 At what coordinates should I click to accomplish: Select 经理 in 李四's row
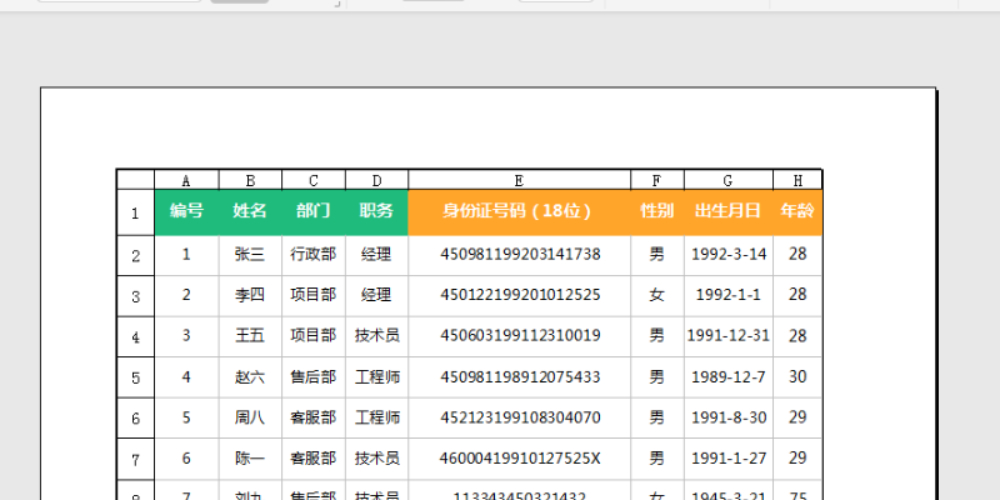[376, 295]
